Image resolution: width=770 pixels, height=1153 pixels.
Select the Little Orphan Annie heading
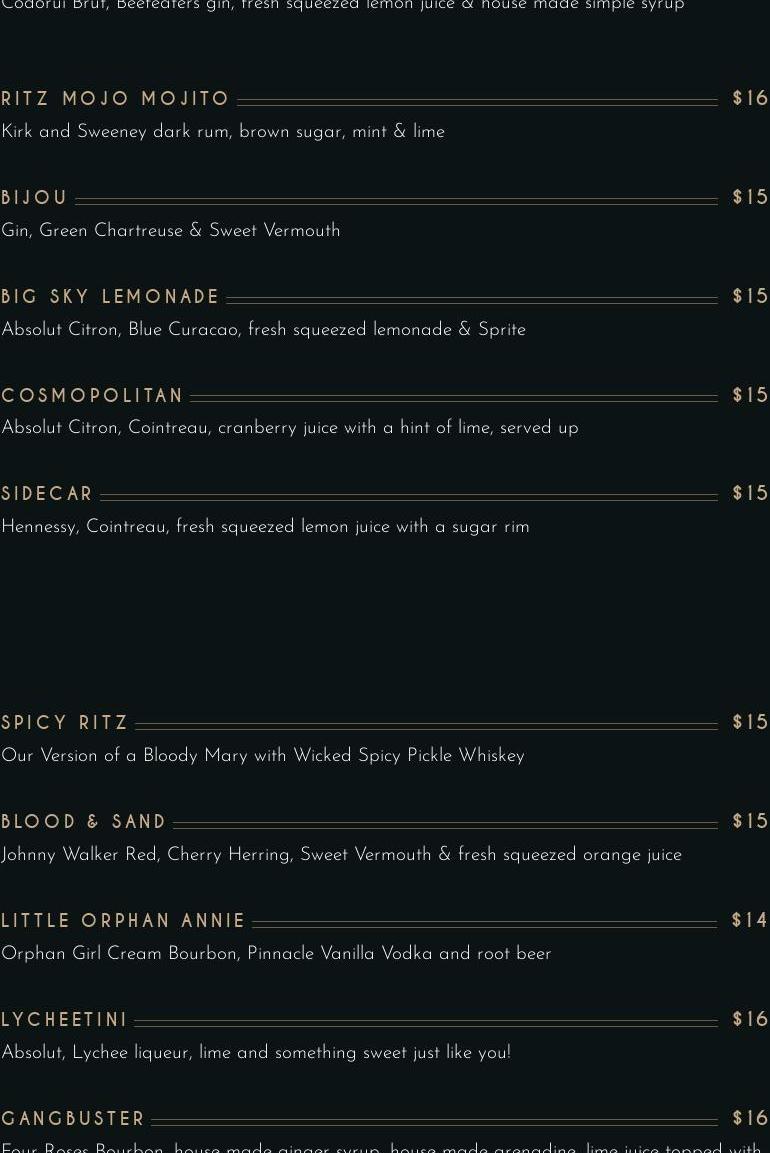[124, 921]
